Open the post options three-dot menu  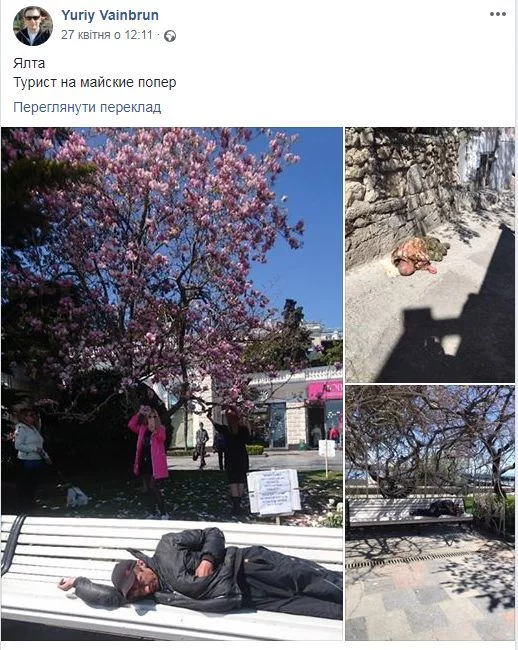click(x=498, y=14)
